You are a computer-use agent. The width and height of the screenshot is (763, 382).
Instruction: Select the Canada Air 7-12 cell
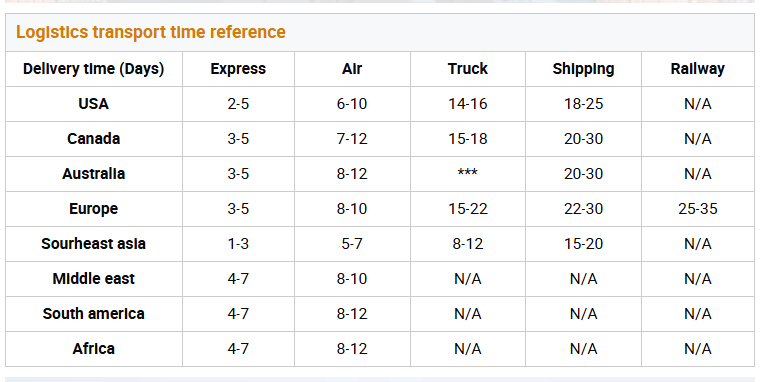tap(352, 139)
